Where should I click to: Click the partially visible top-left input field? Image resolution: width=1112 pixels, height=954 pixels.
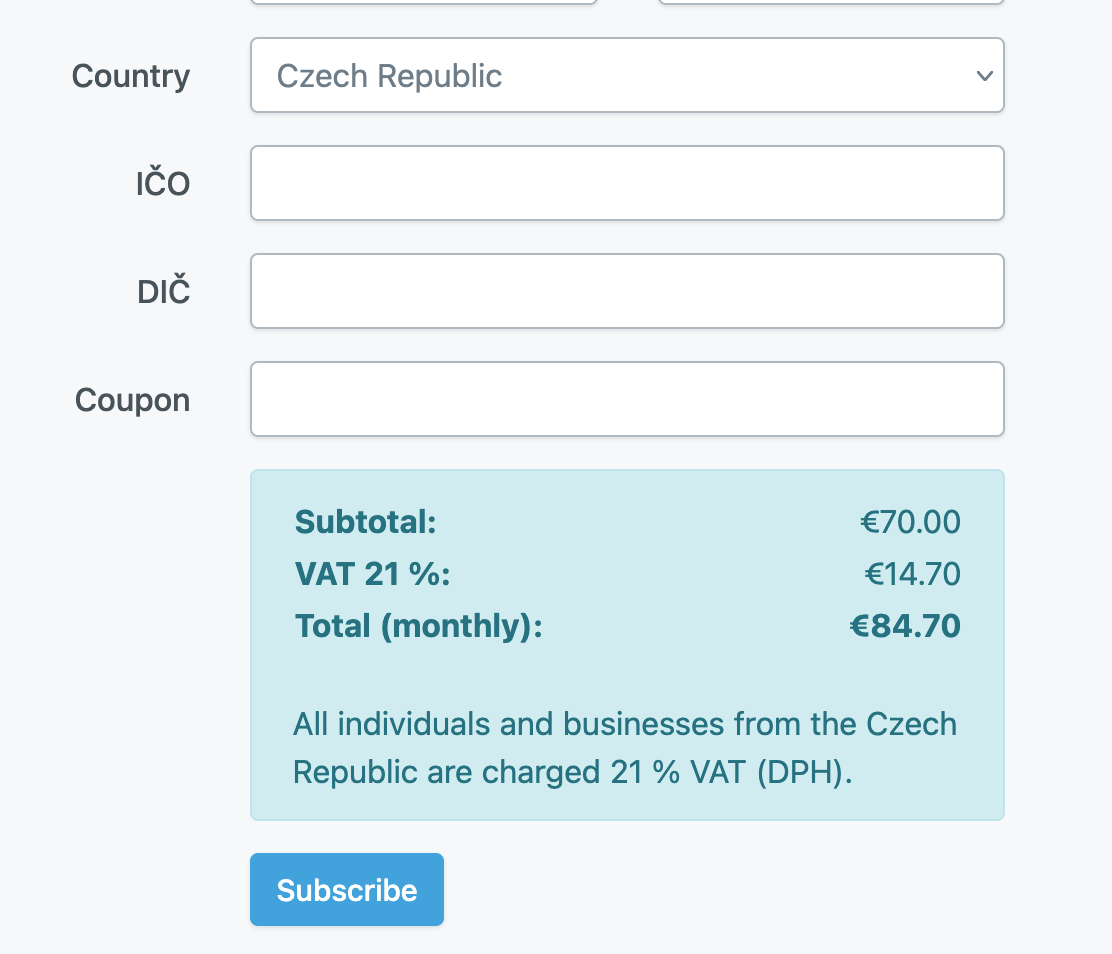click(423, 2)
